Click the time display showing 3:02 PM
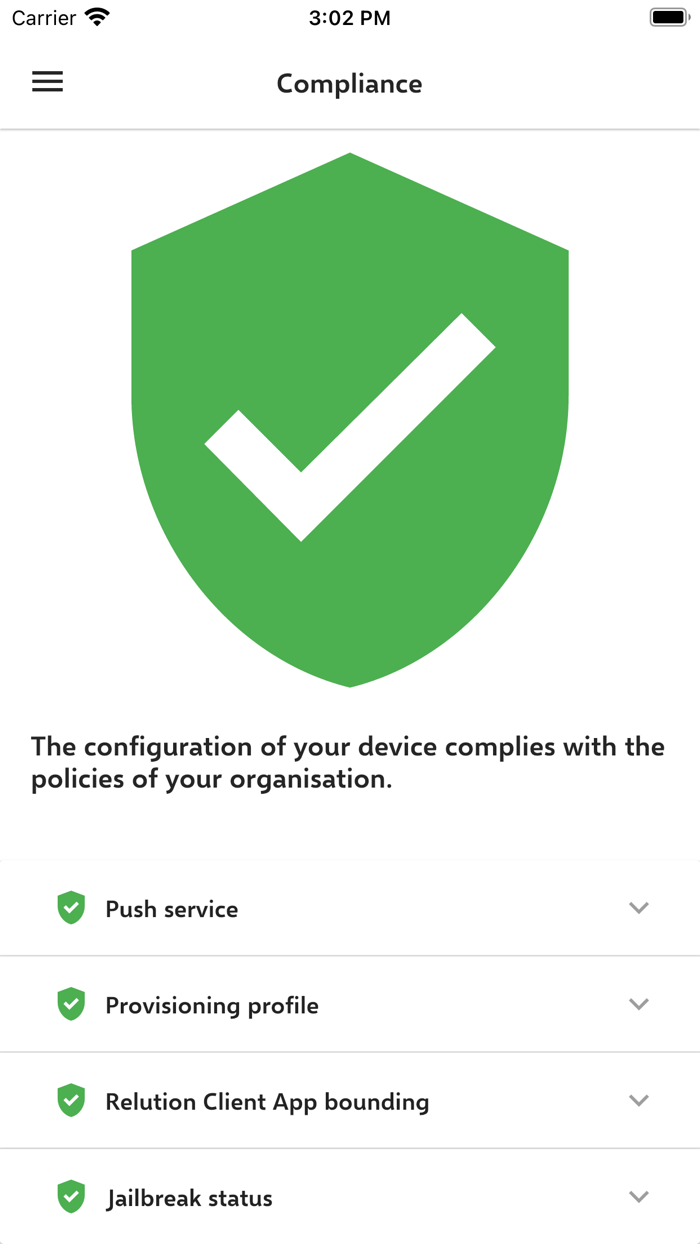 coord(350,17)
